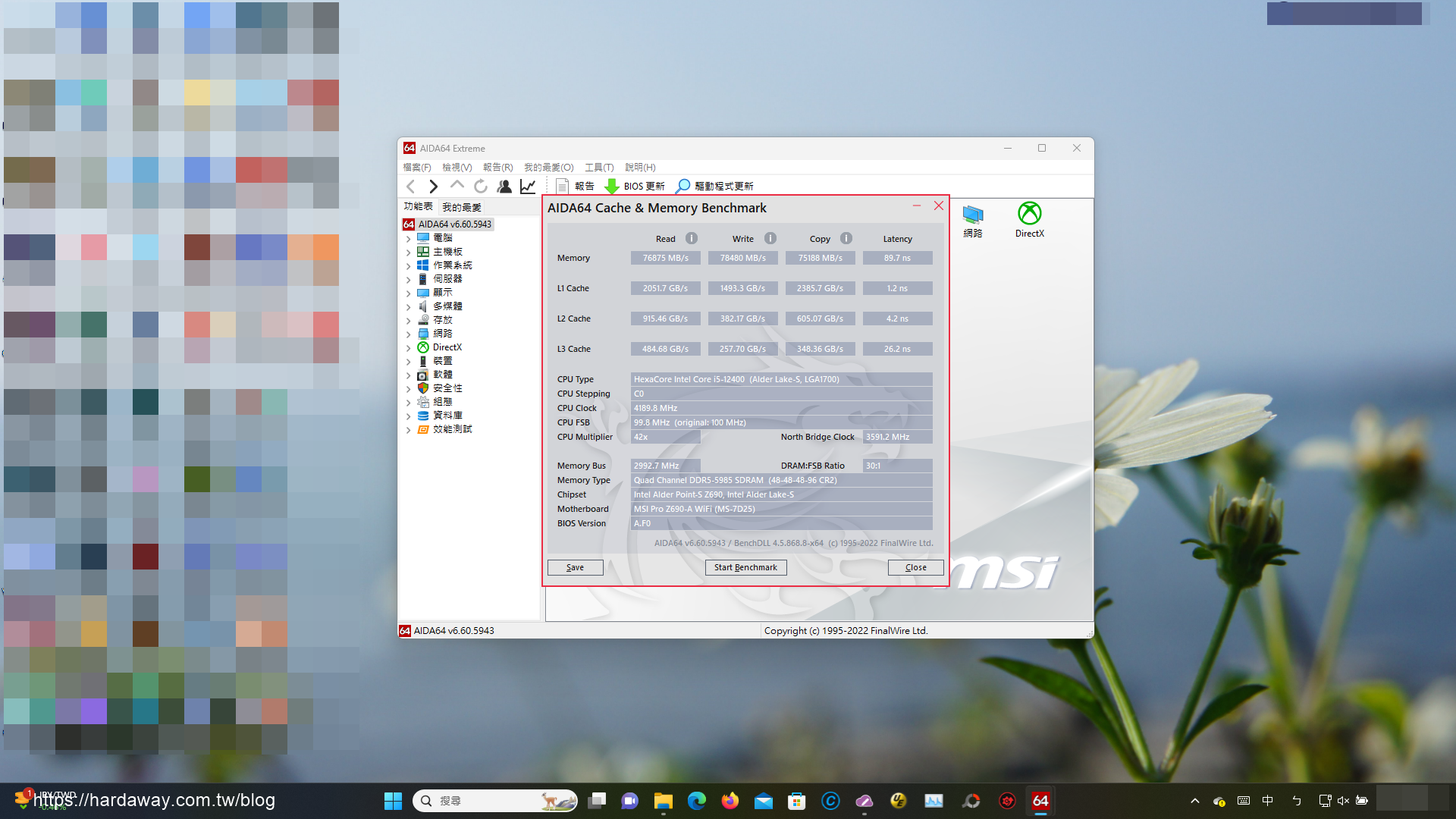This screenshot has width=1456, height=819.
Task: Expand the 伺服器 tree node
Action: pyautogui.click(x=408, y=279)
